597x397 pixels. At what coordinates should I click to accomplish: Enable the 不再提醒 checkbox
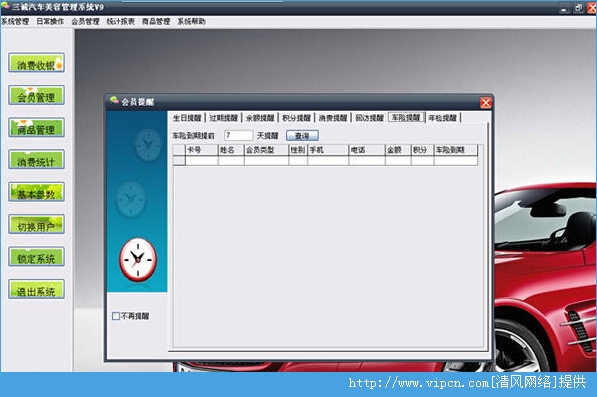pos(116,316)
